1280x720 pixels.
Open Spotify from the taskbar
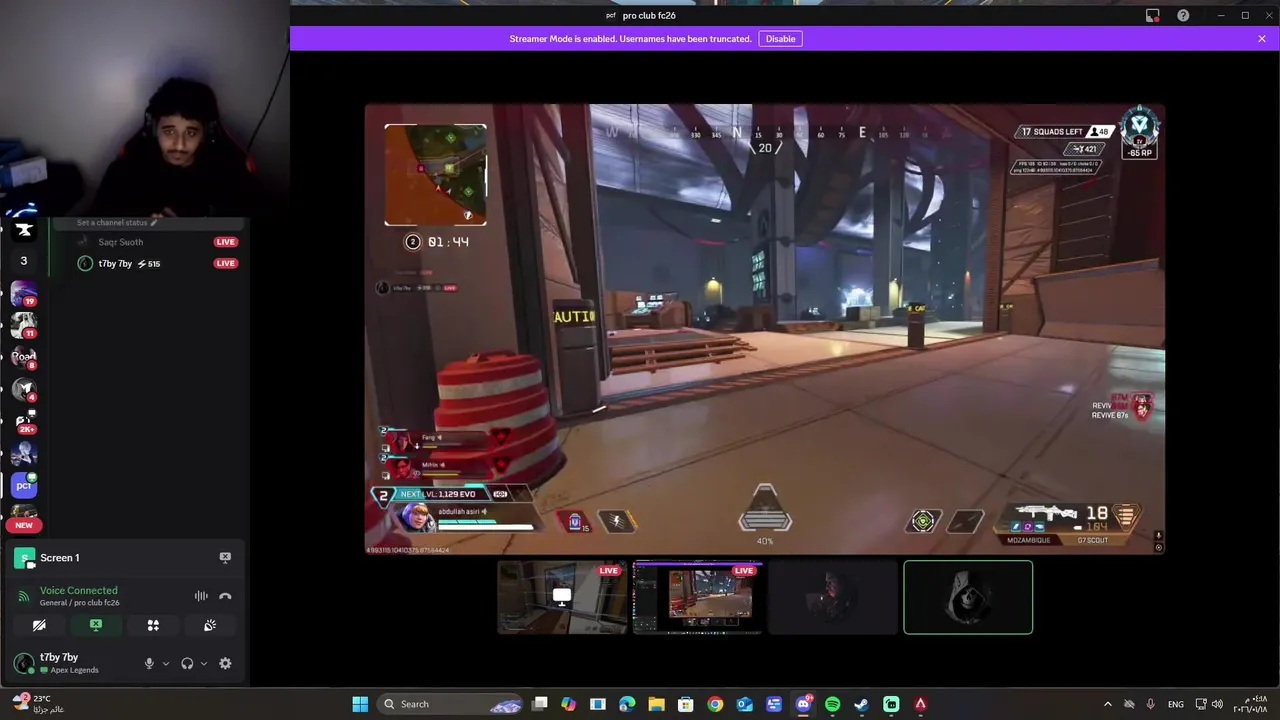pos(832,704)
